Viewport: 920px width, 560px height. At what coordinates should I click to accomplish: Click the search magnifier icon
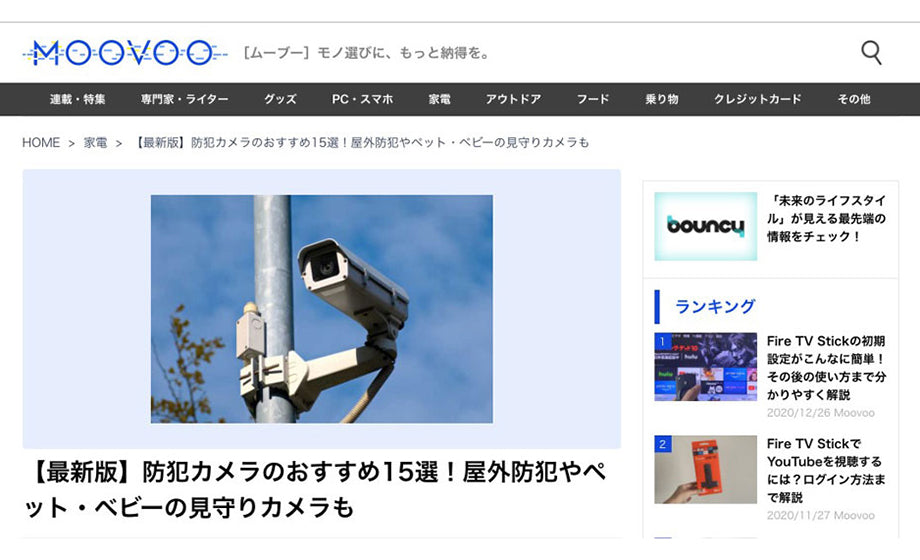pyautogui.click(x=871, y=53)
